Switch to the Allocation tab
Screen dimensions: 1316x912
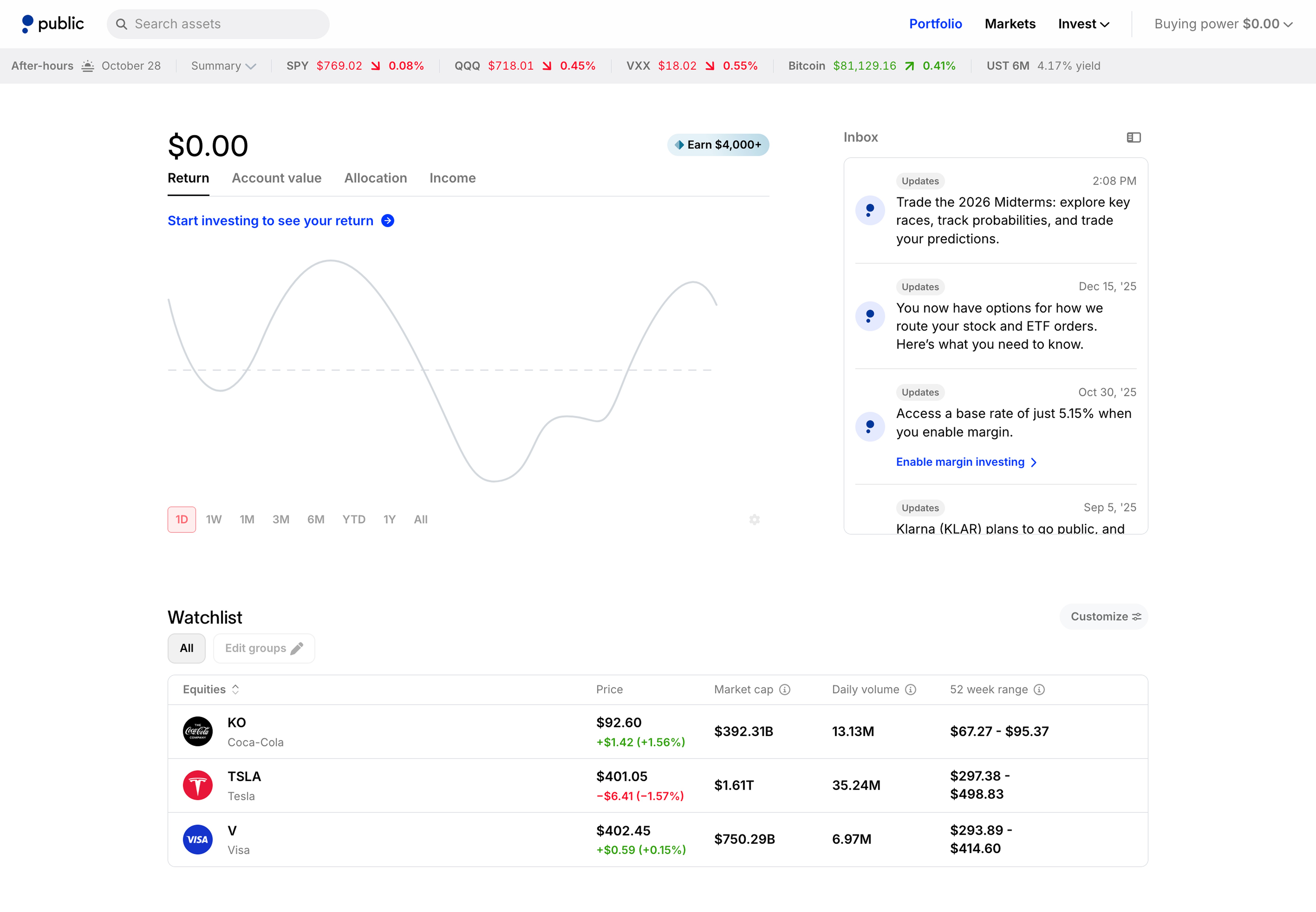pyautogui.click(x=375, y=178)
